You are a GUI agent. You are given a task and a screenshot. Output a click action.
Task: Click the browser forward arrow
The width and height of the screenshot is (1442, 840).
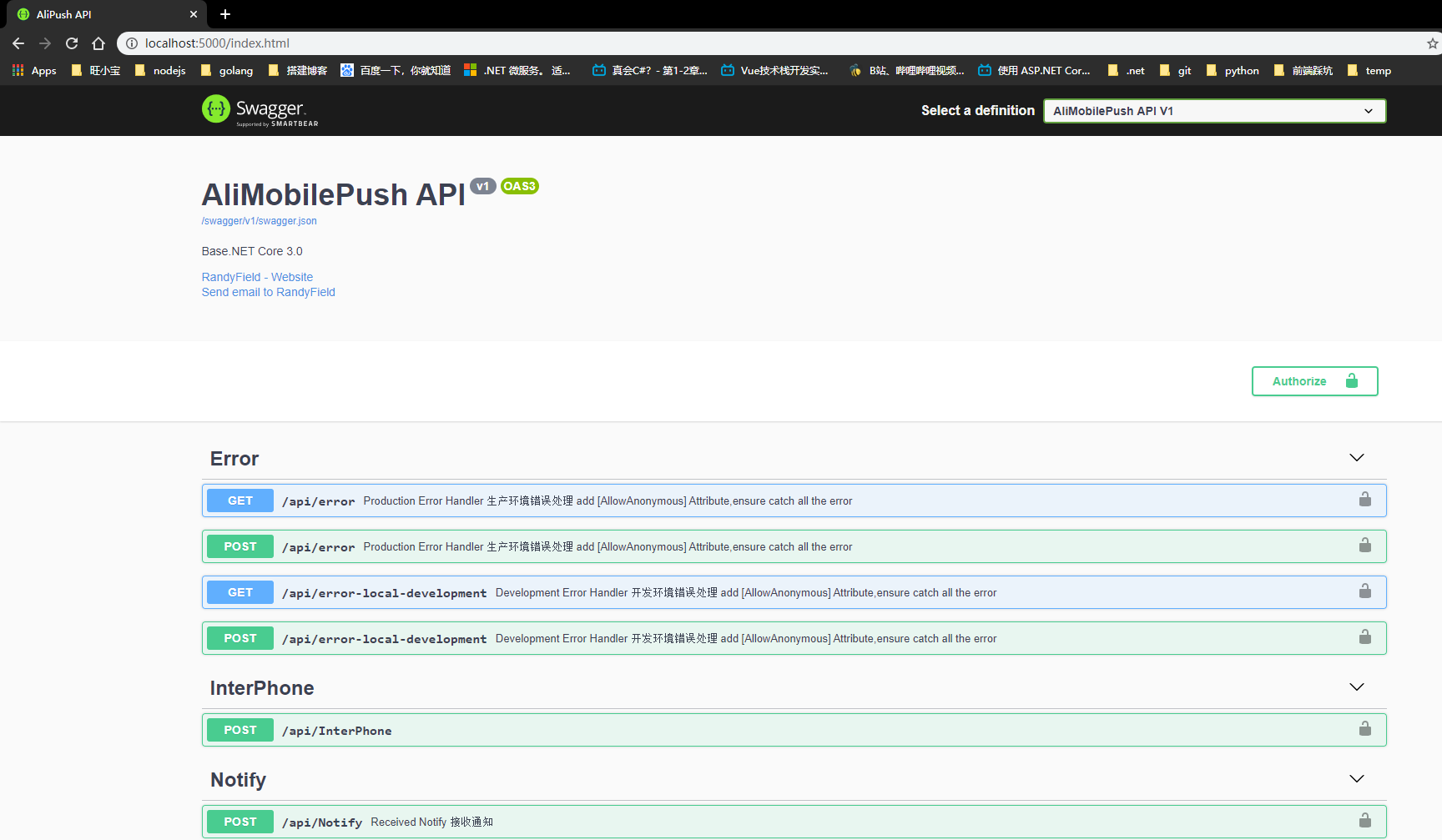point(45,43)
